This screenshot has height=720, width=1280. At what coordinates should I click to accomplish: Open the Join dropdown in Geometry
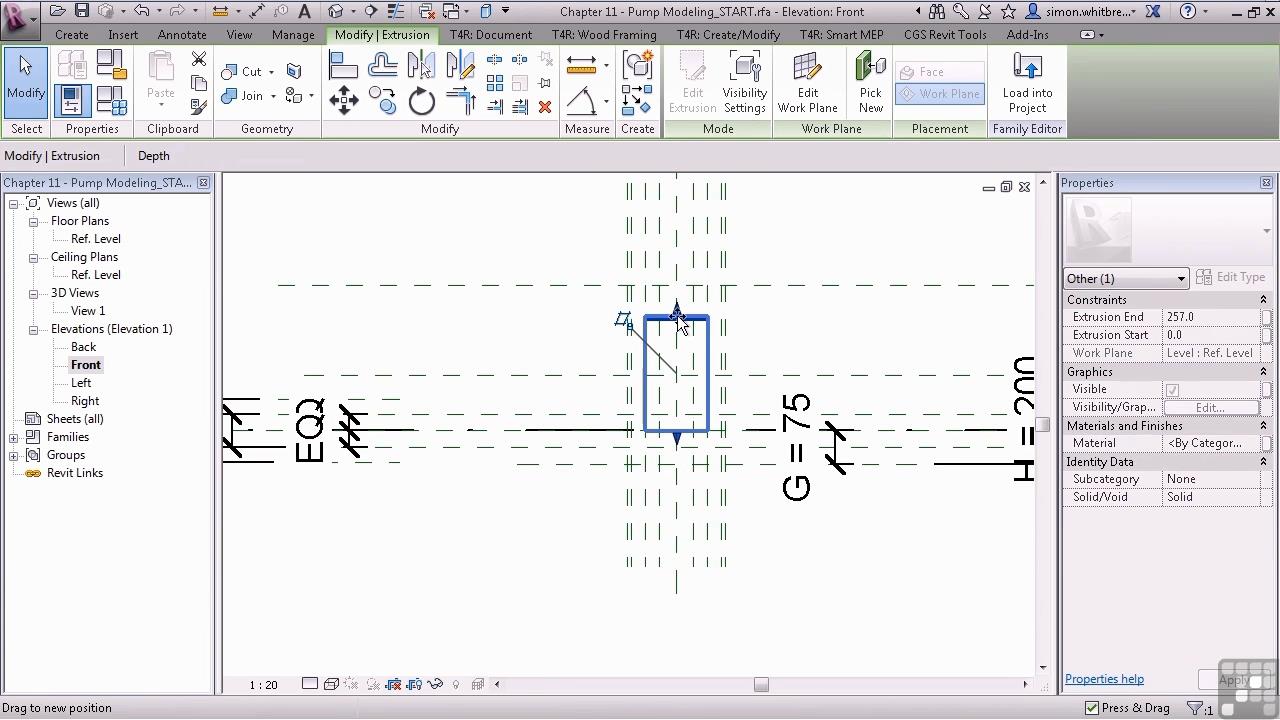coord(273,96)
